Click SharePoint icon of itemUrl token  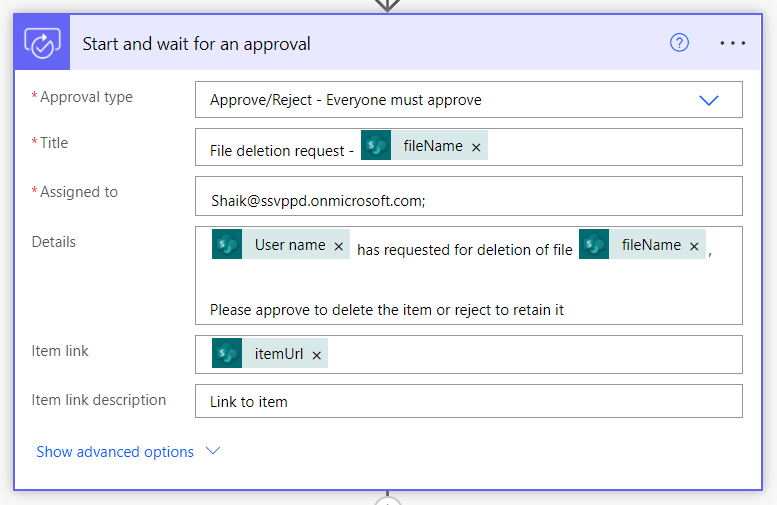click(227, 353)
